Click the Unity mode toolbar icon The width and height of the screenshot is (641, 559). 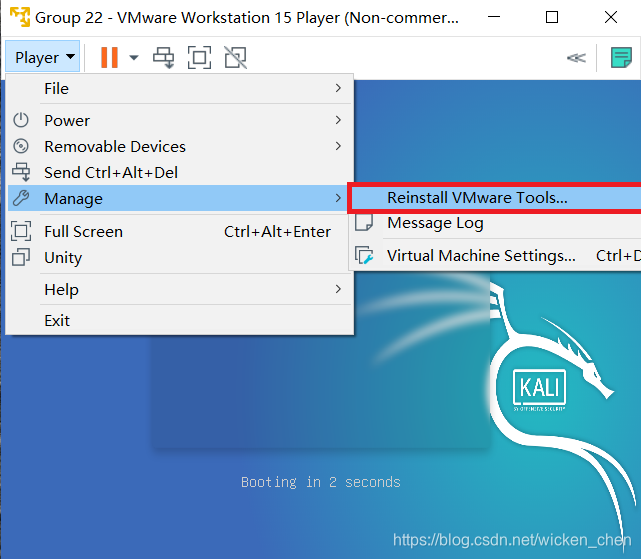point(235,57)
